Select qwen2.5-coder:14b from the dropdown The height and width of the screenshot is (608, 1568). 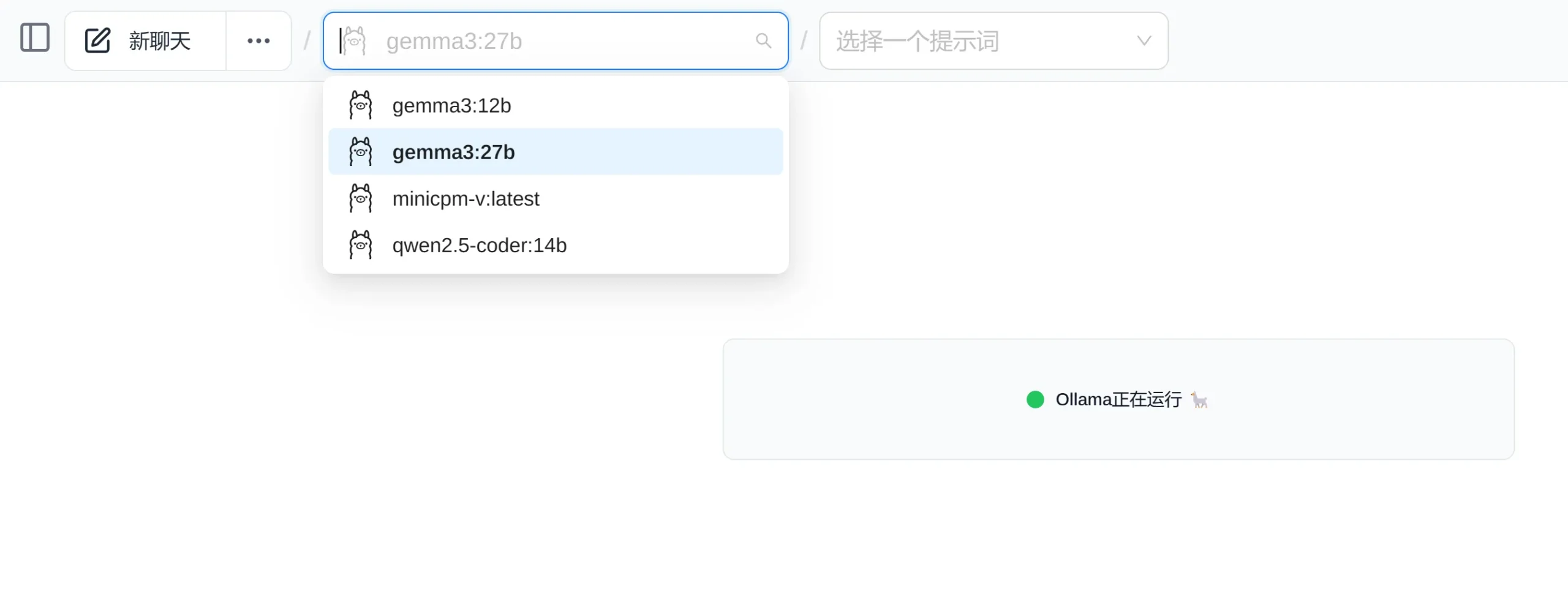click(x=480, y=245)
